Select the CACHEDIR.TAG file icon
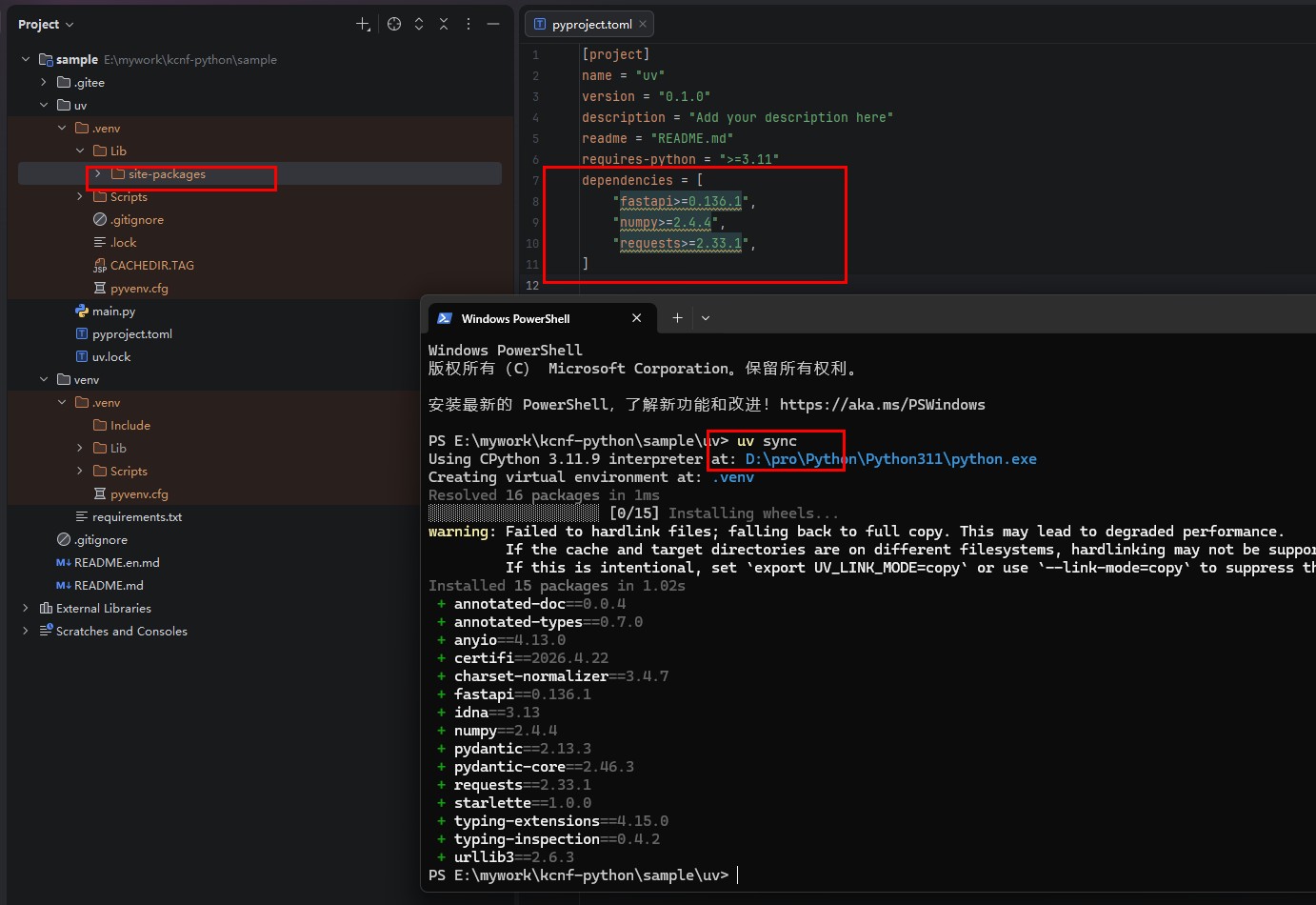 pyautogui.click(x=100, y=265)
